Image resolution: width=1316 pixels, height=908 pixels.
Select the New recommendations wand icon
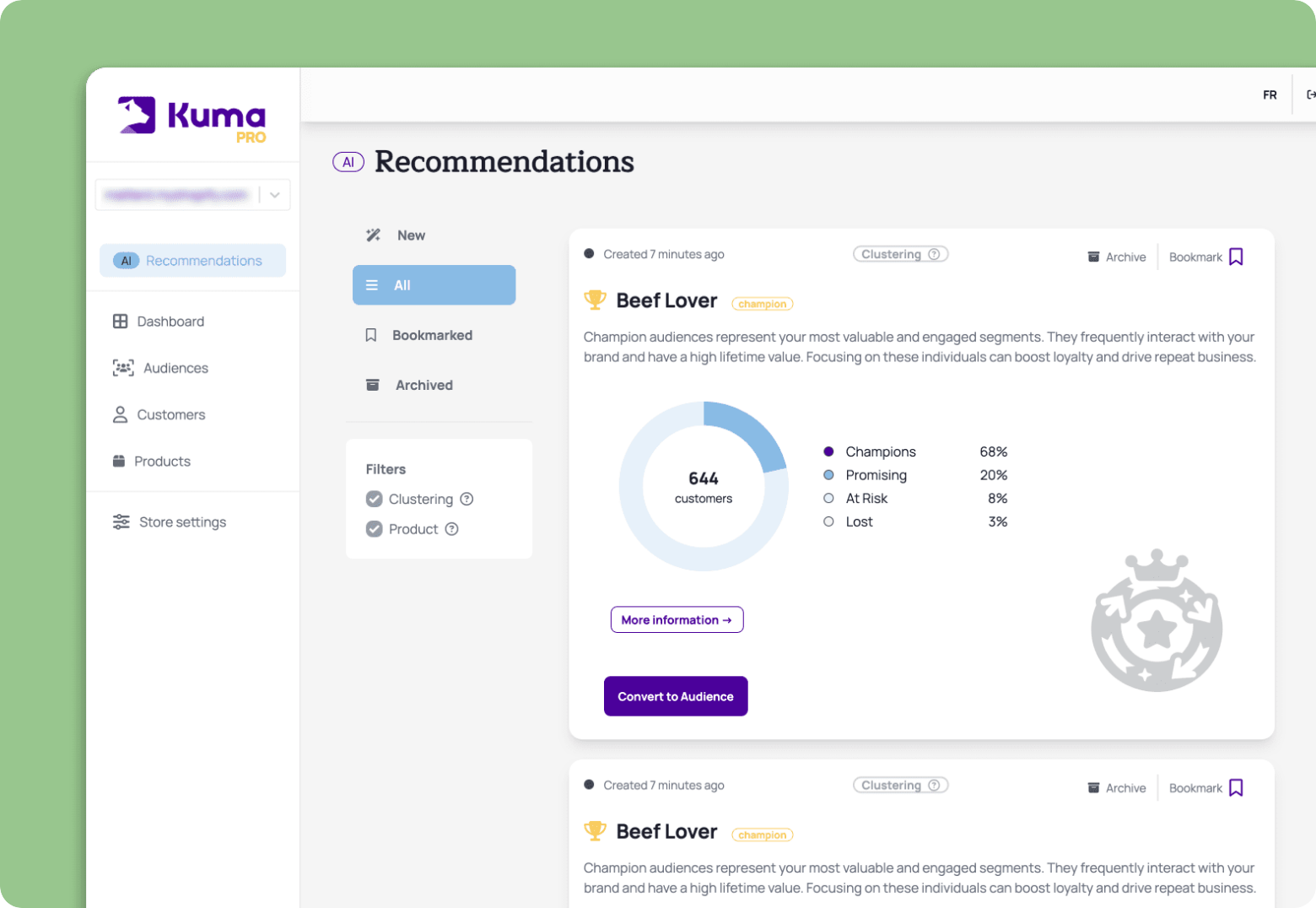pyautogui.click(x=373, y=235)
